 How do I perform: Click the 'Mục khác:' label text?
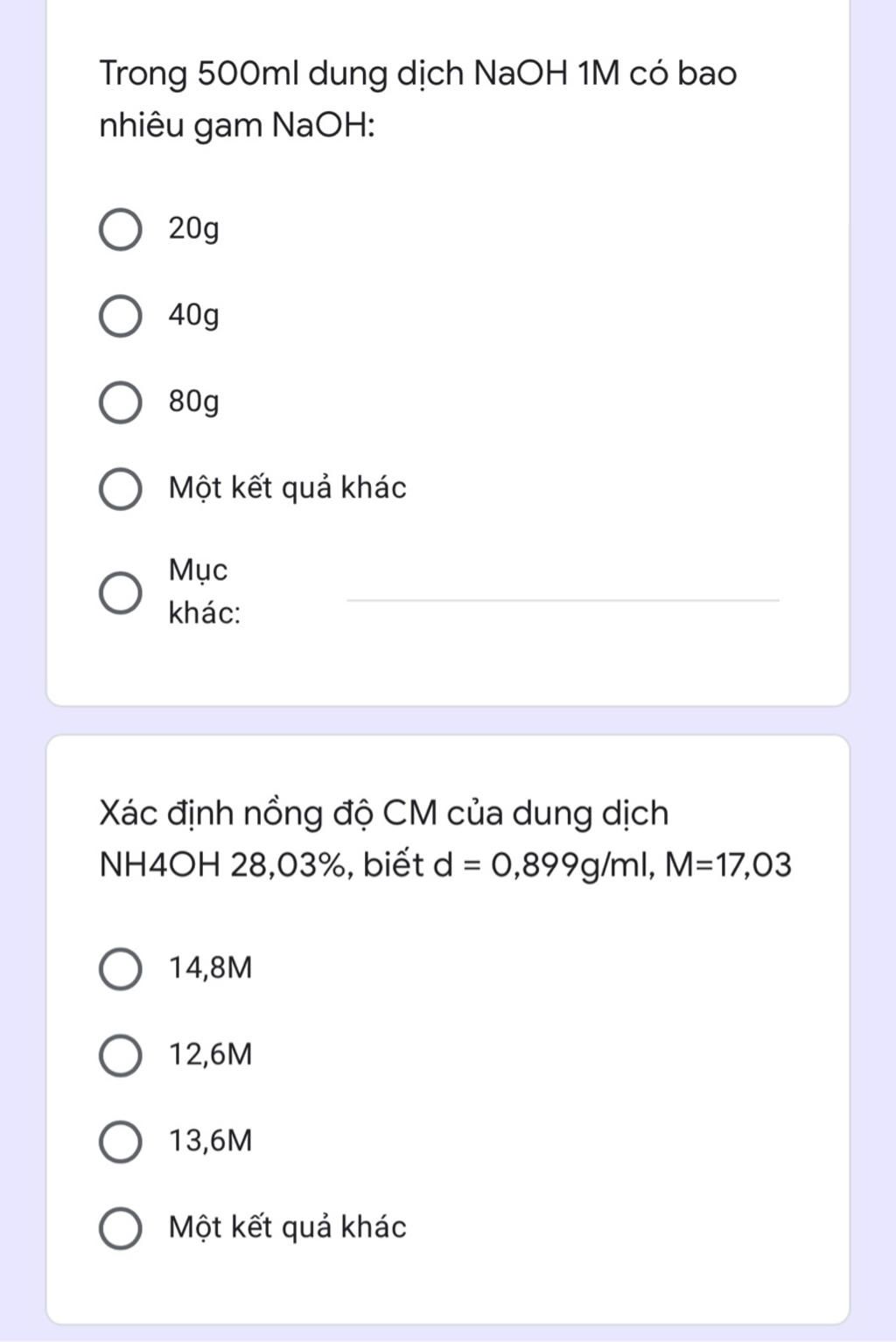click(x=205, y=591)
